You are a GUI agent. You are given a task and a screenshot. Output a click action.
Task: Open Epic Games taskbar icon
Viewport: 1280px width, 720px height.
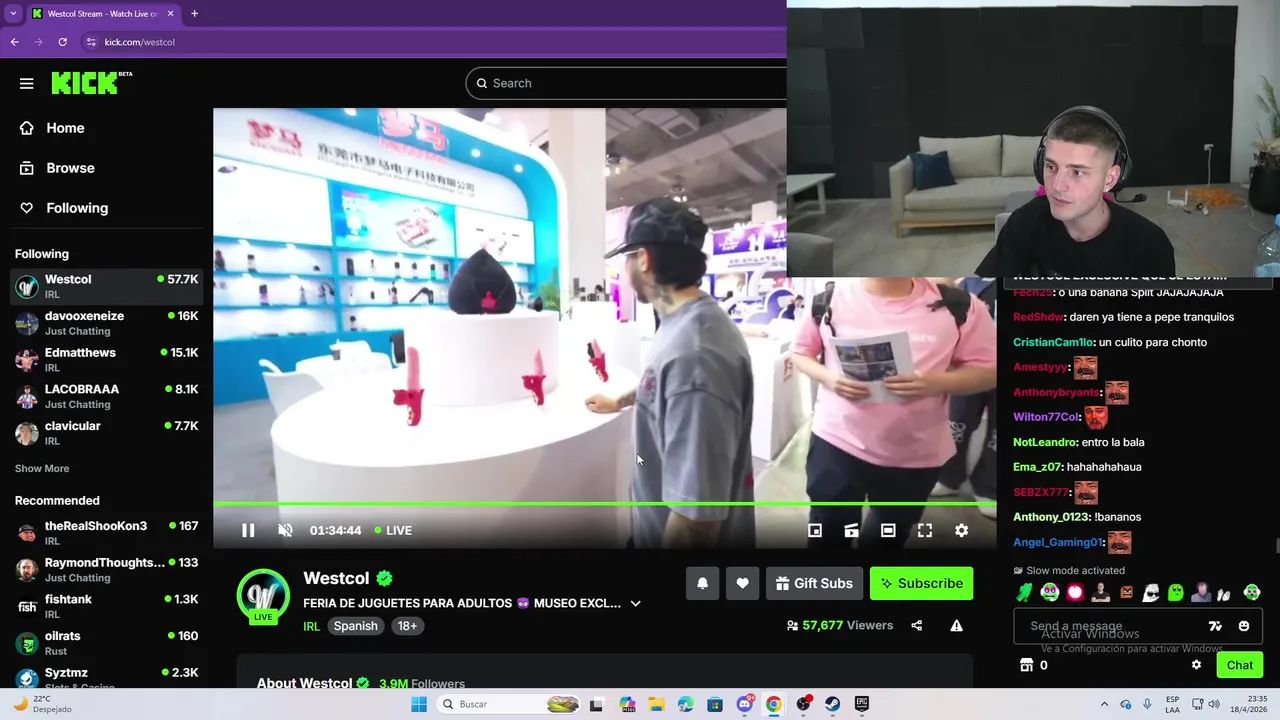[x=861, y=704]
